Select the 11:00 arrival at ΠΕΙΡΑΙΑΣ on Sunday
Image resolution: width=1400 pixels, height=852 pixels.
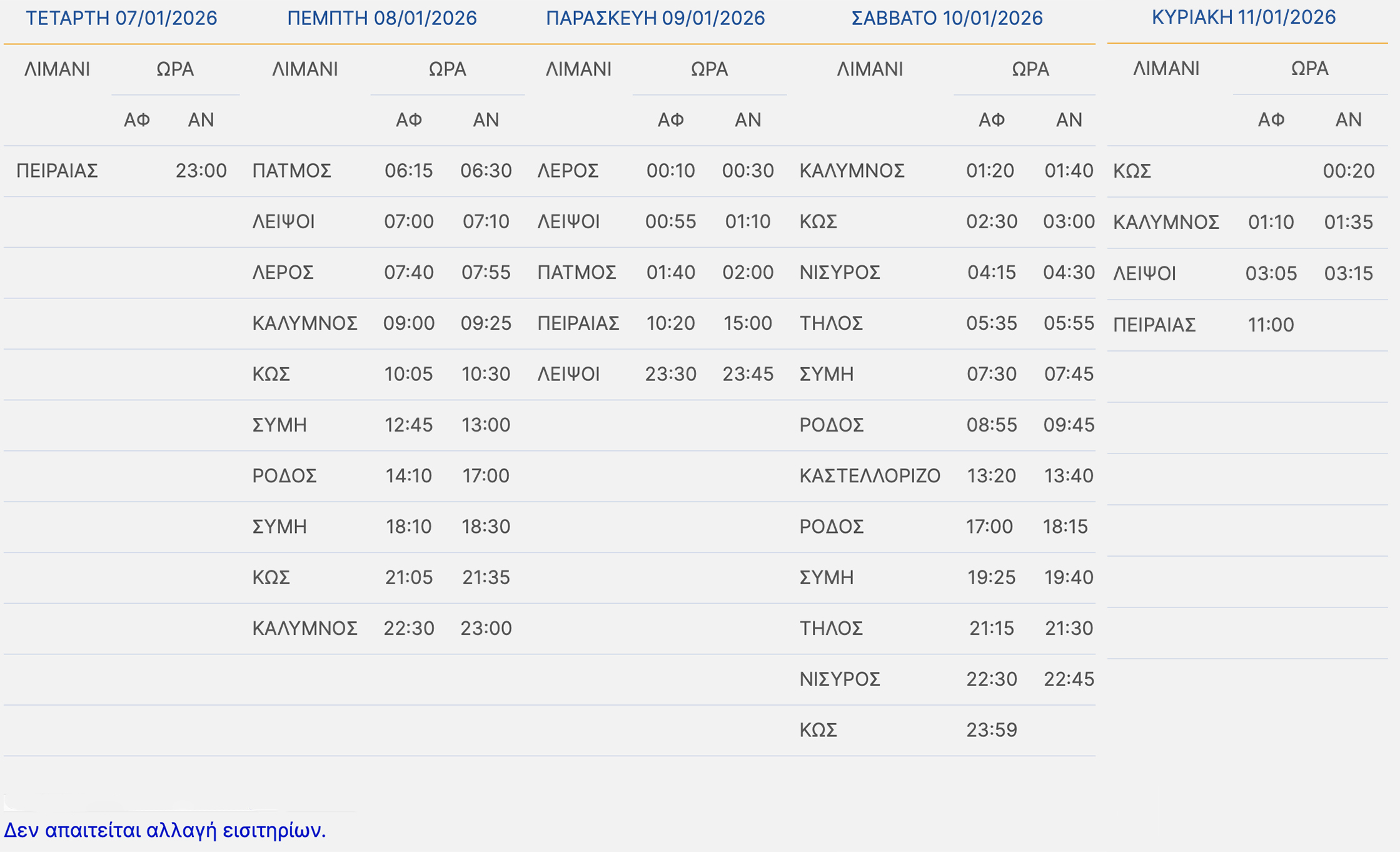pyautogui.click(x=1271, y=325)
